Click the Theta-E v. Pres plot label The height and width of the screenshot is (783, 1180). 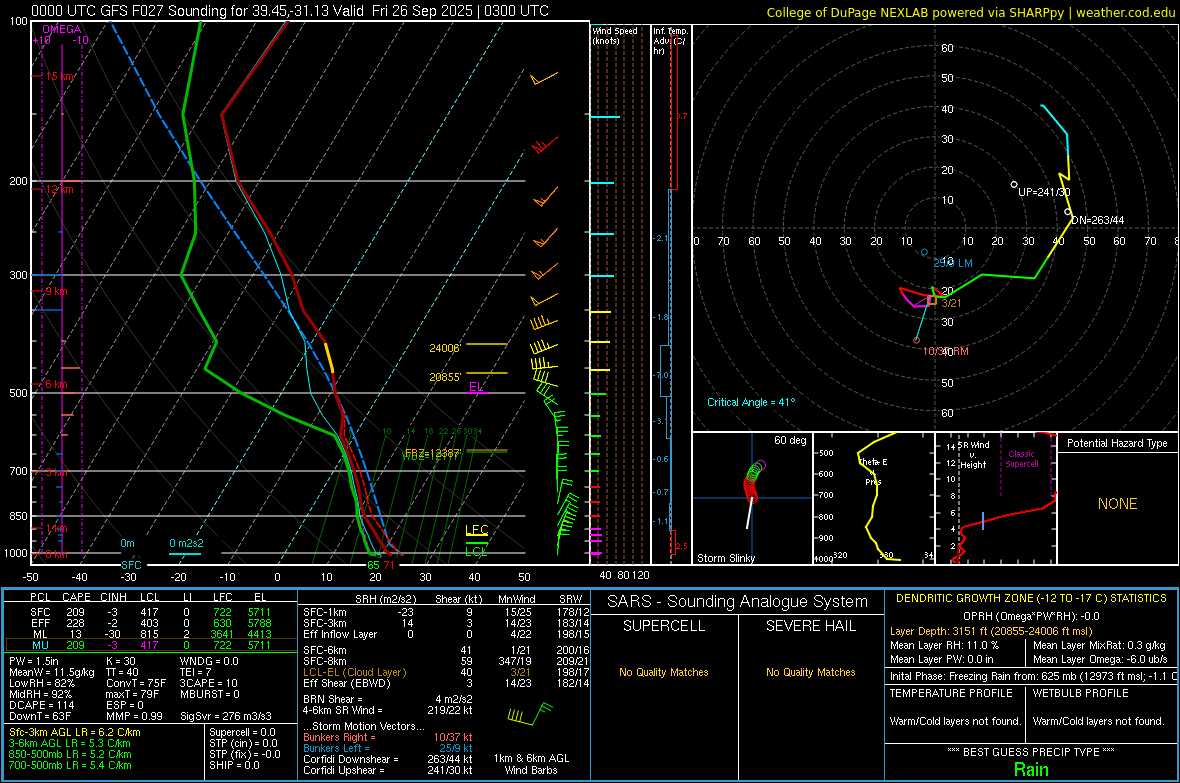click(x=873, y=471)
